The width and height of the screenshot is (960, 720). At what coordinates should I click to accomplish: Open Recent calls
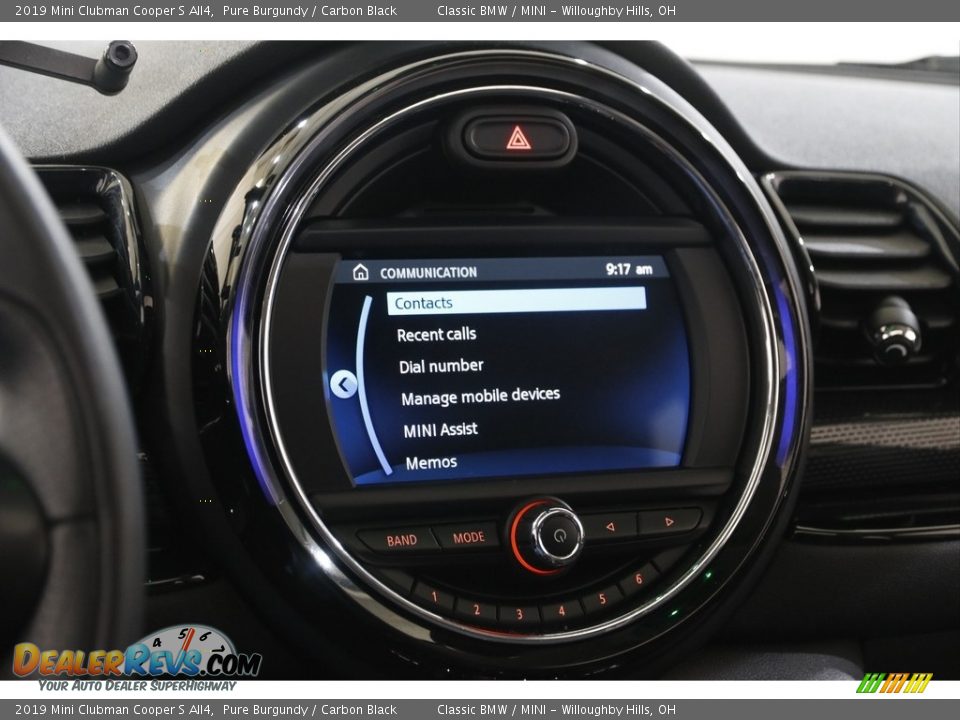click(x=437, y=334)
